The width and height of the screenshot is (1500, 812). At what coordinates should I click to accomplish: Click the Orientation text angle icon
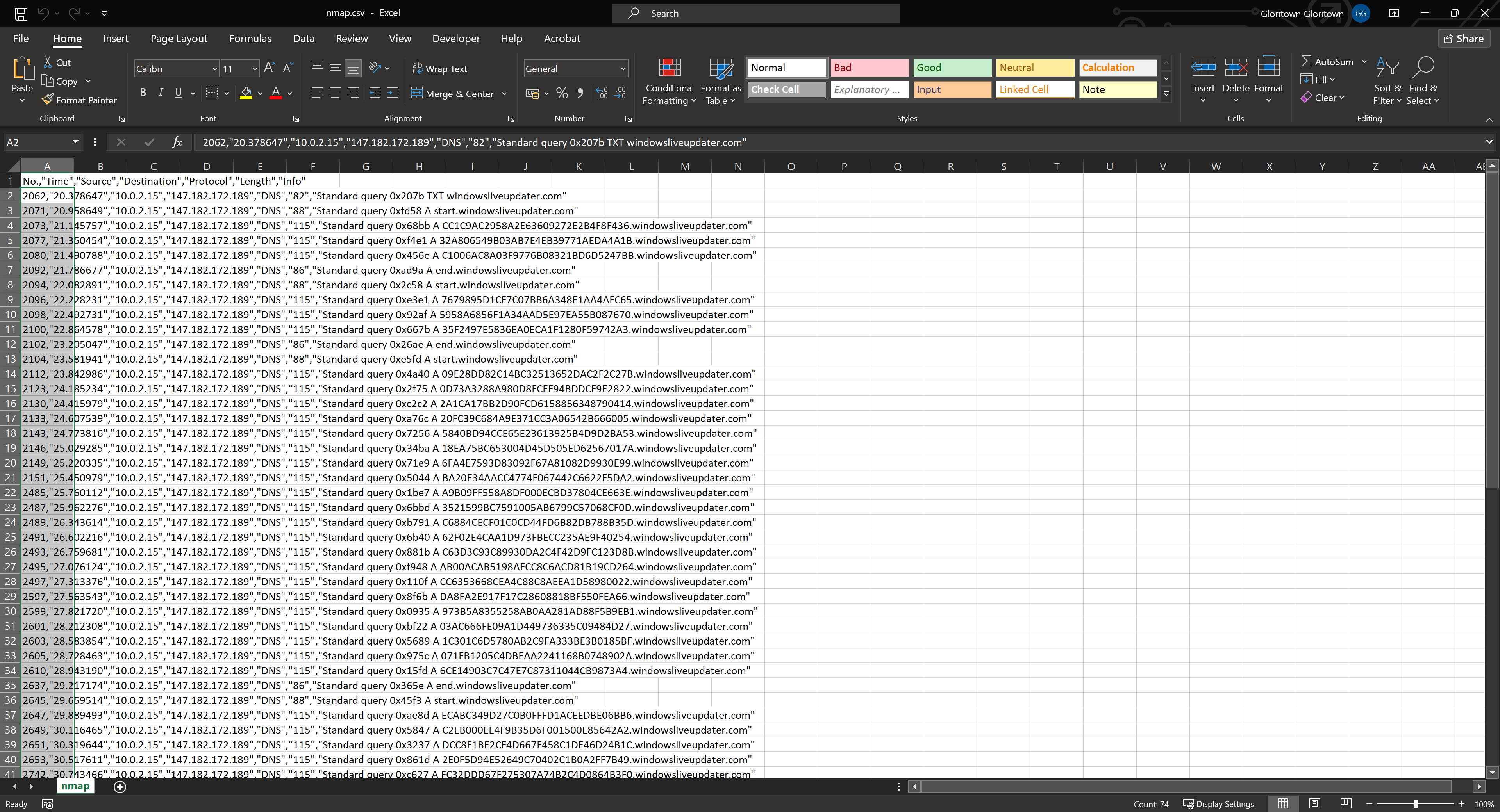(375, 68)
